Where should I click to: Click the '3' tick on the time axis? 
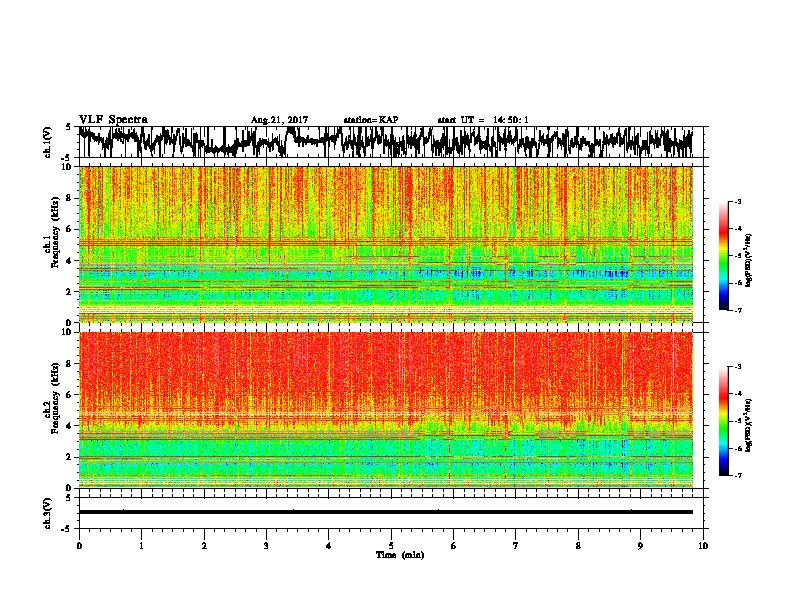point(266,546)
